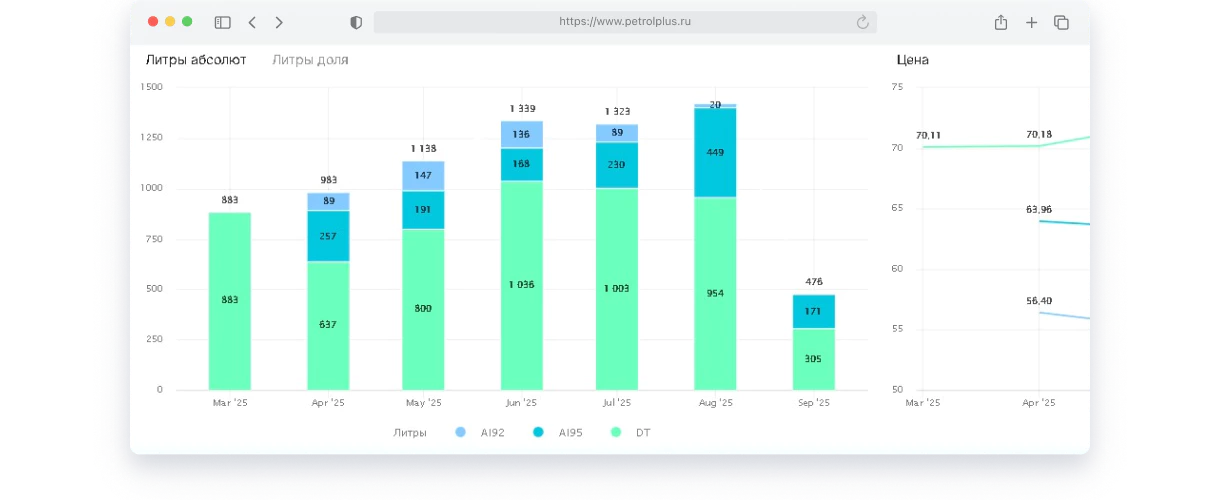
Task: Click the privacy shield icon
Action: 356,22
